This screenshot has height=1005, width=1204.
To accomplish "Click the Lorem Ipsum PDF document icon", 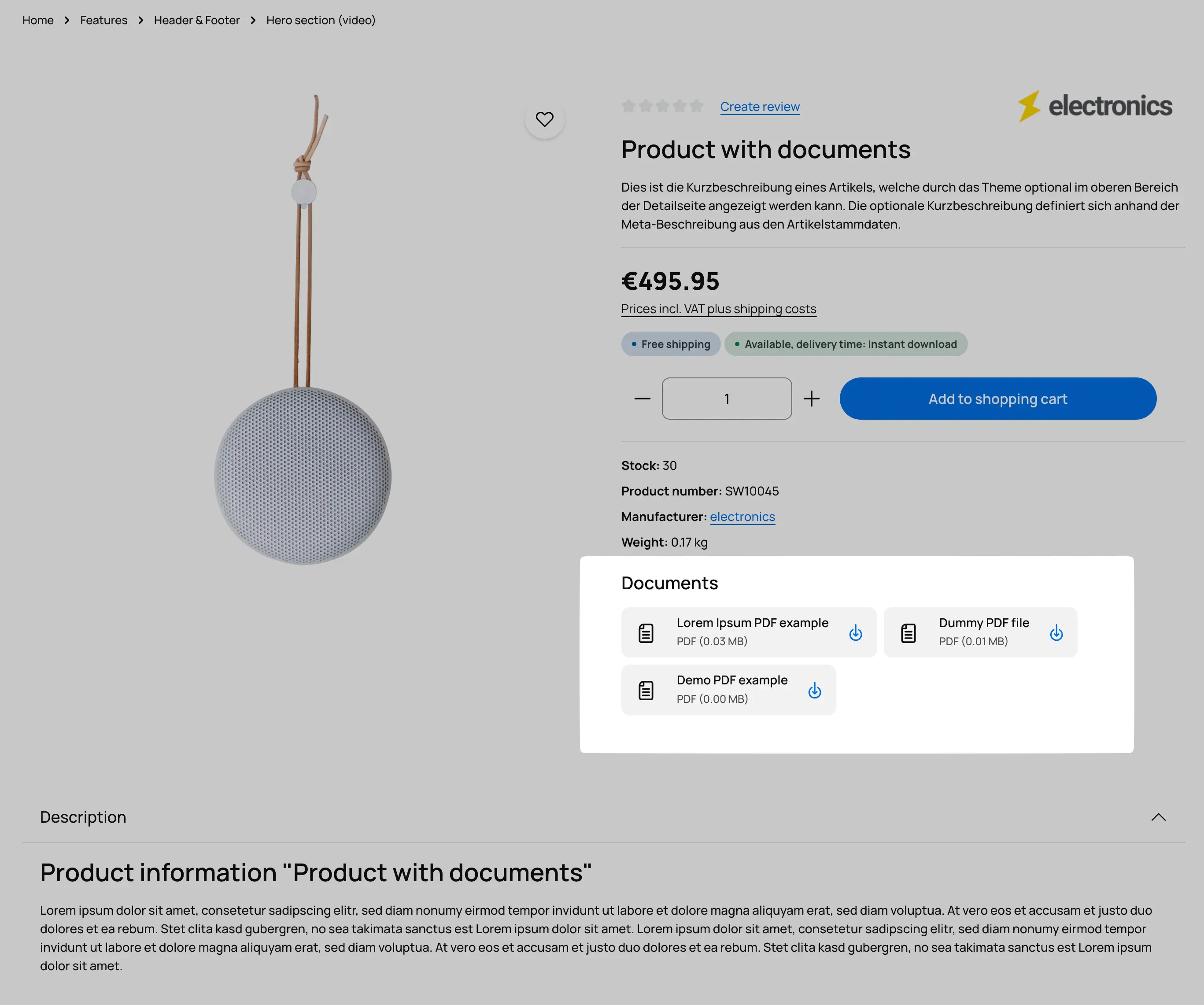I will tap(646, 633).
